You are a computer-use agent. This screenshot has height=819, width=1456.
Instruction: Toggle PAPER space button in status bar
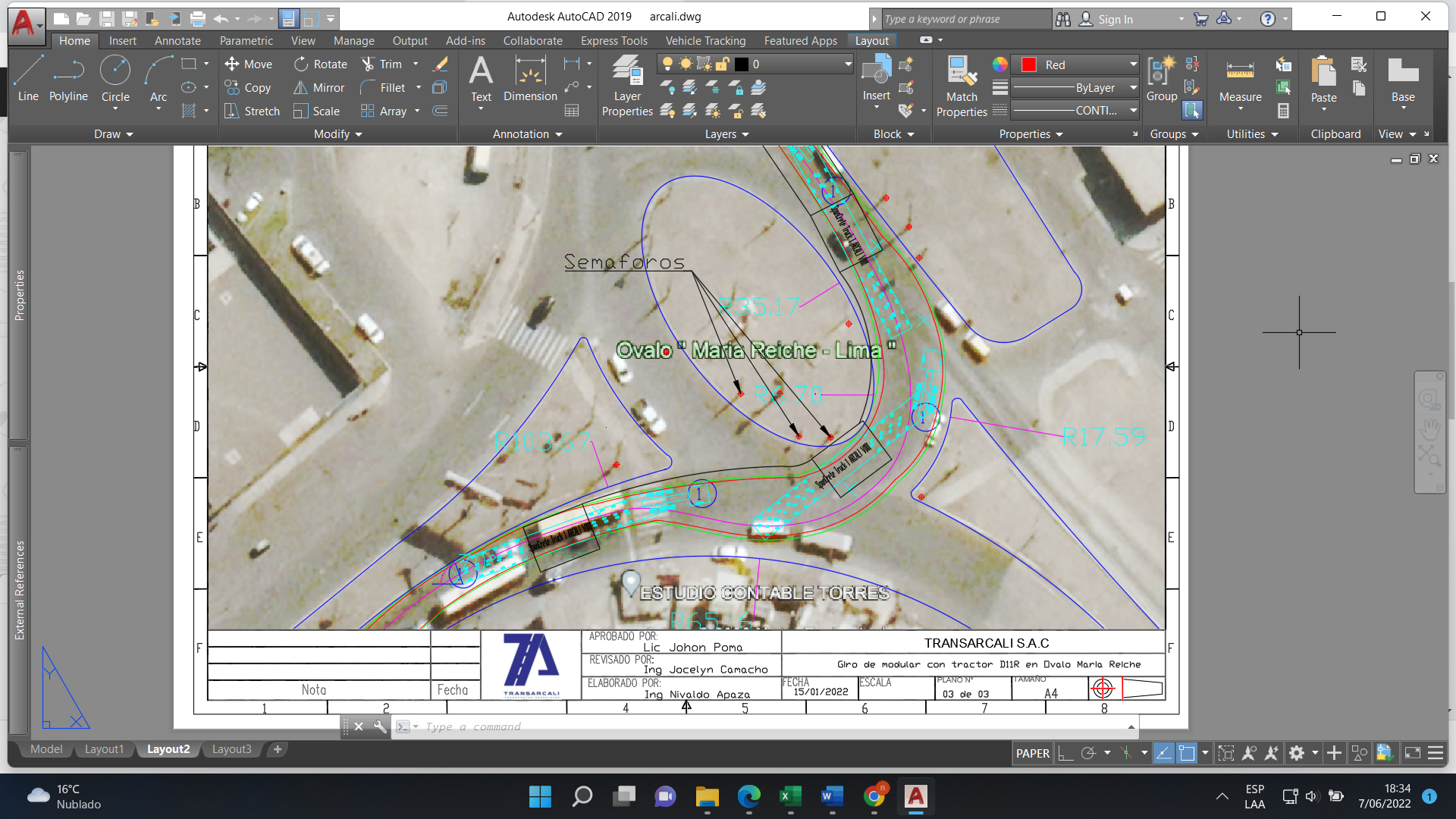click(1032, 753)
